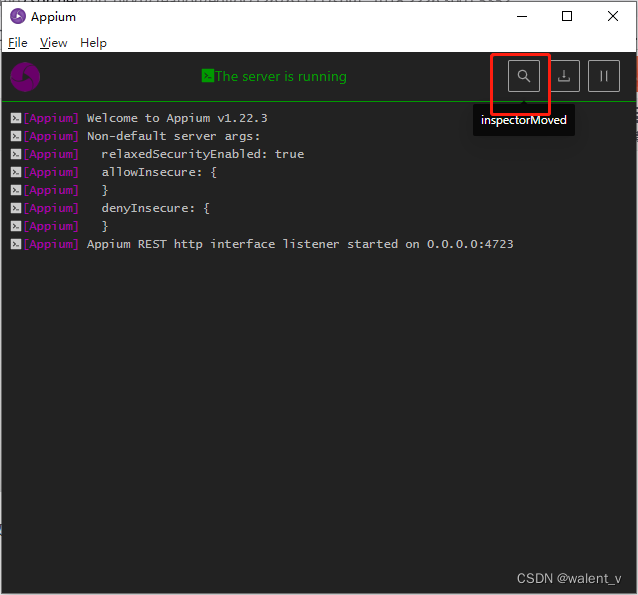Viewport: 638px width, 595px height.
Task: Open the View menu
Action: tap(54, 43)
